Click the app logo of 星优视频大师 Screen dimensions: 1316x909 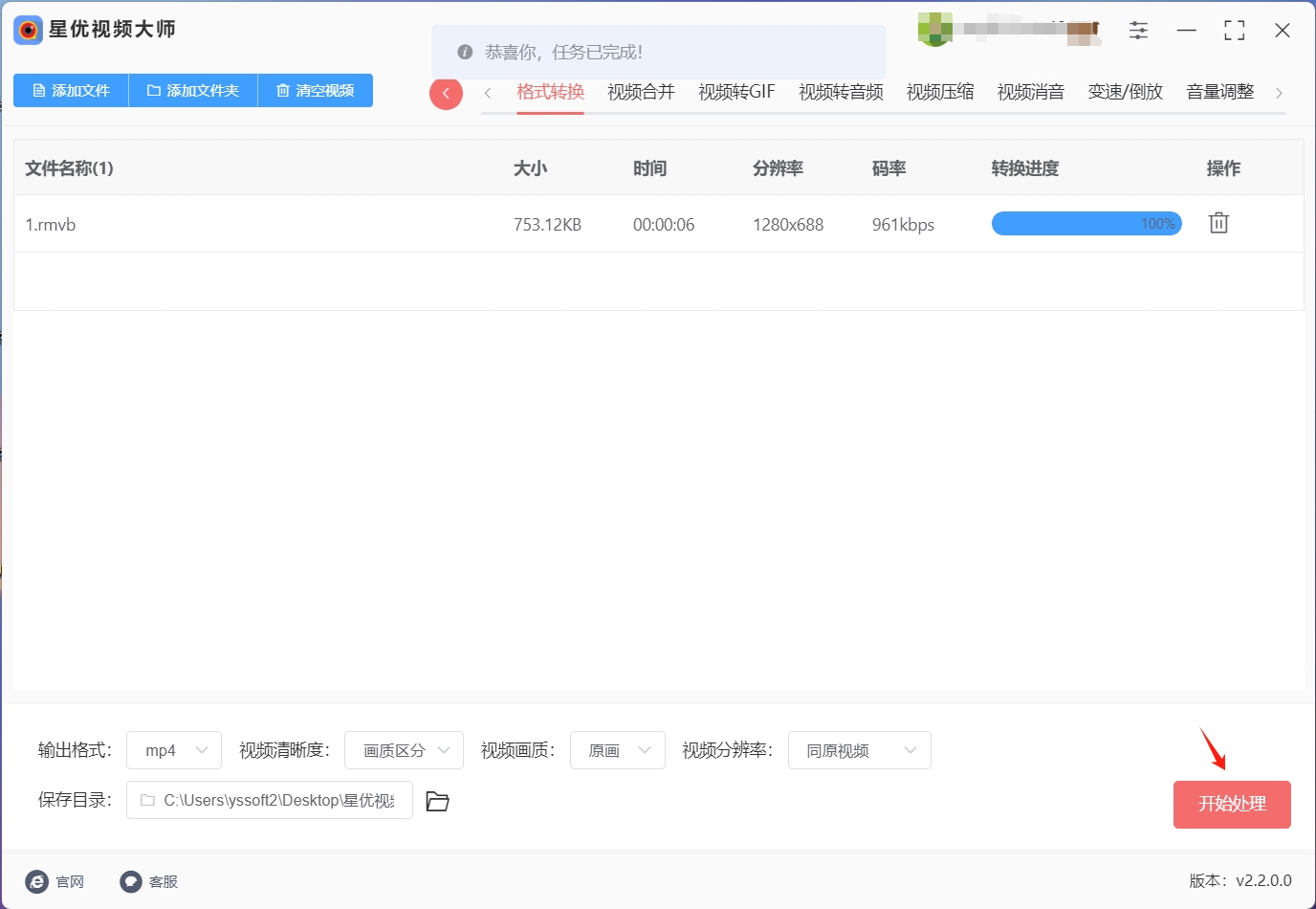tap(28, 31)
